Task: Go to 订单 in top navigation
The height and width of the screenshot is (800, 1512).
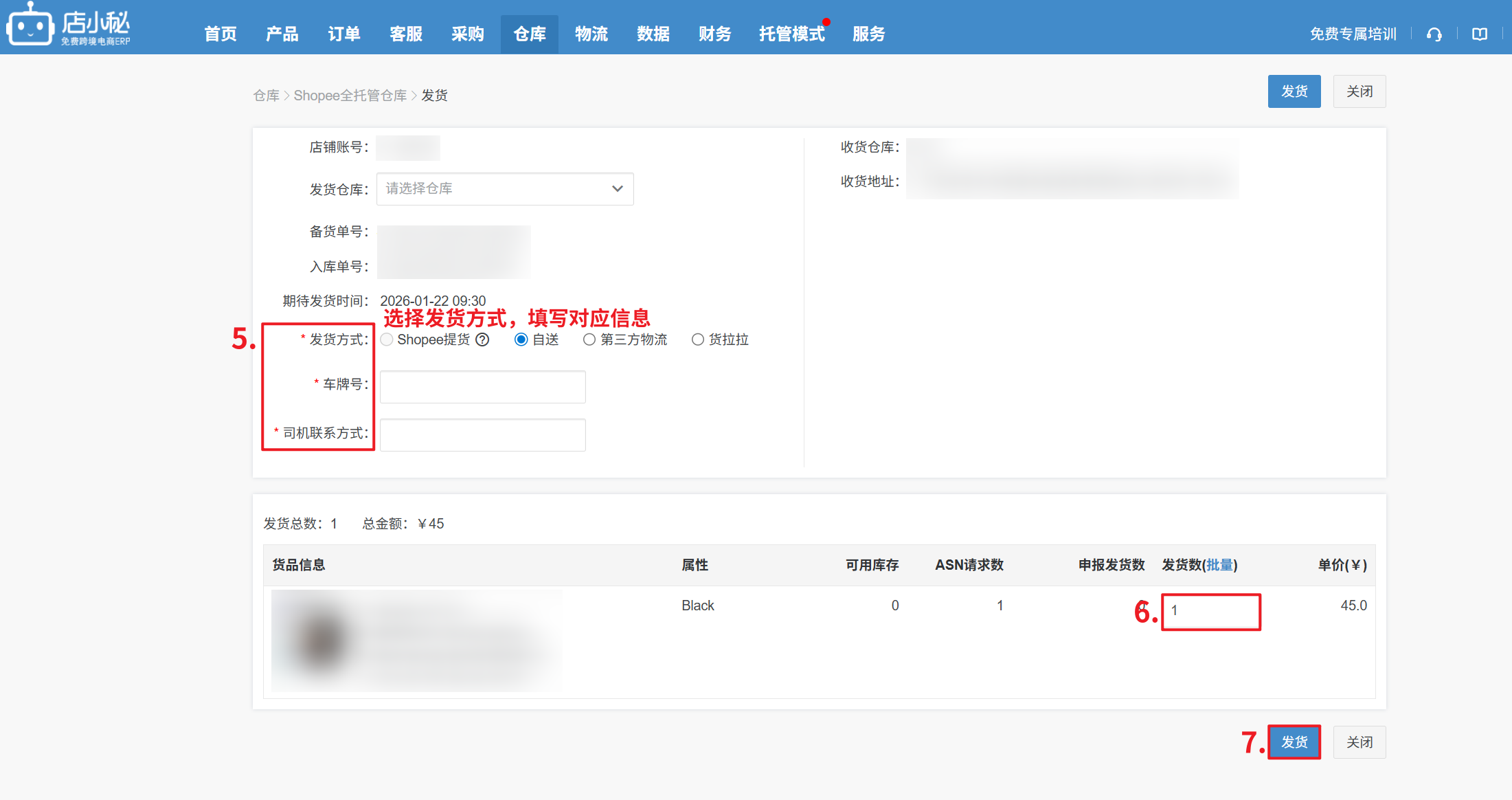Action: [x=343, y=34]
